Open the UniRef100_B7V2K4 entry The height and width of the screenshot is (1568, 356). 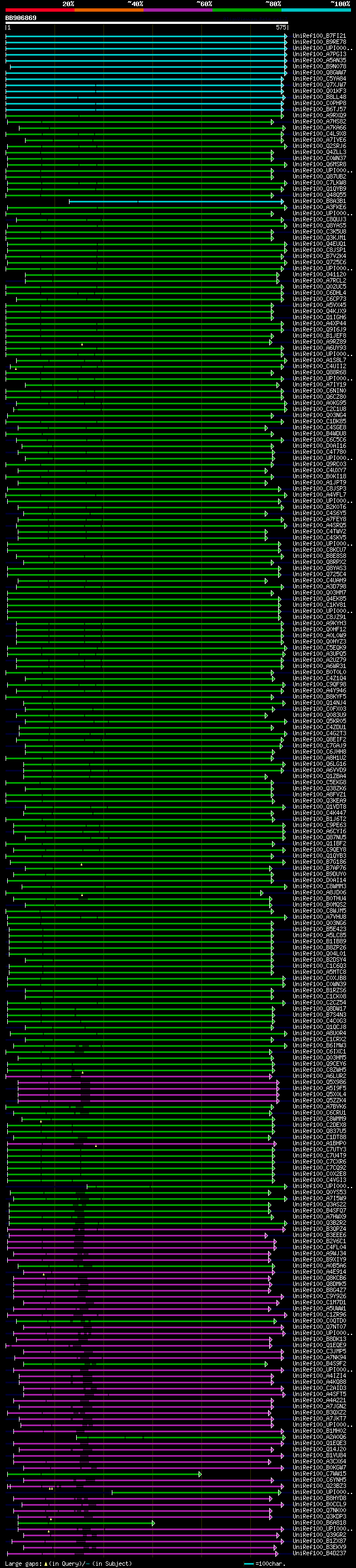click(x=319, y=256)
